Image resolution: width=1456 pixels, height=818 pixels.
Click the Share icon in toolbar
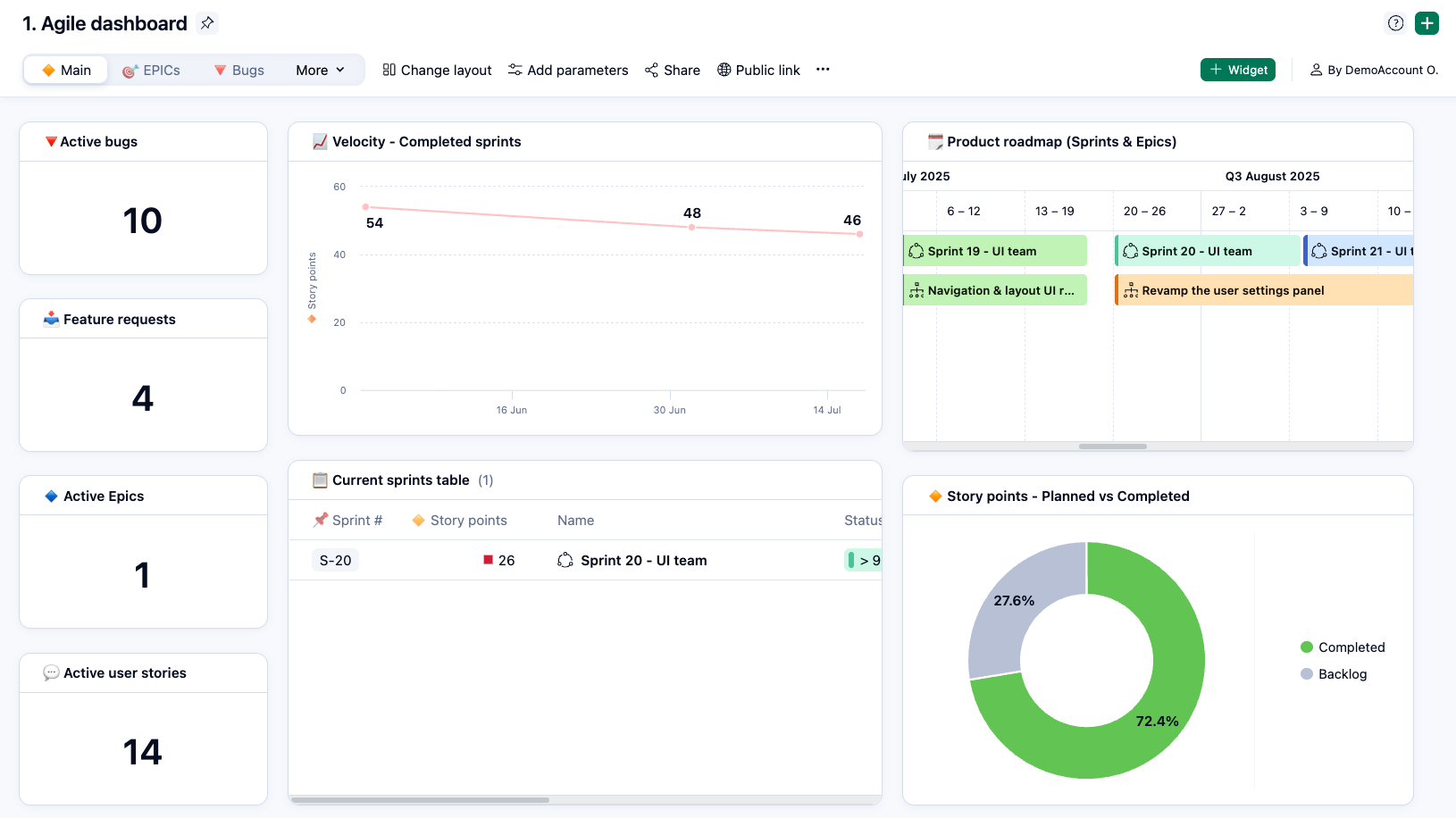click(x=673, y=70)
